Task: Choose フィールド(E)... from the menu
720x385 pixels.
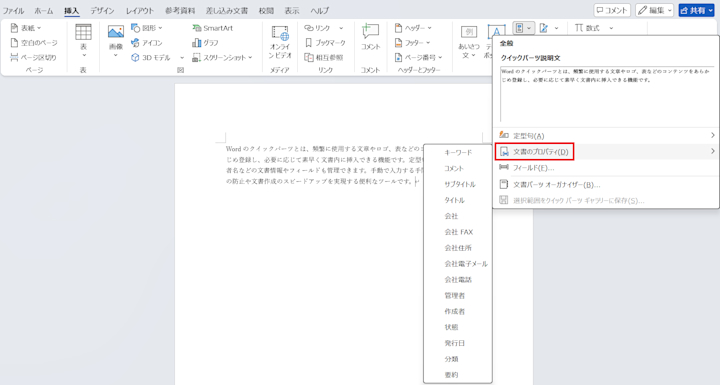Action: coord(606,168)
